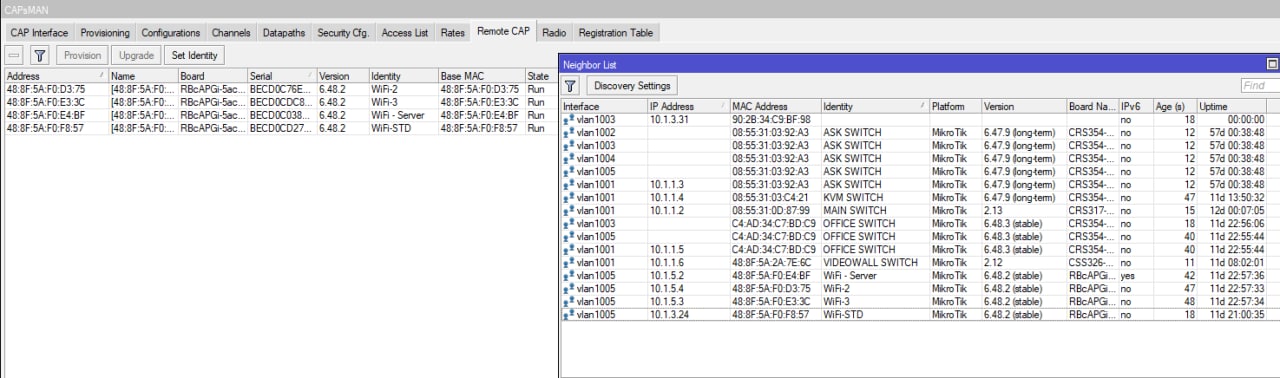The image size is (1280, 378).
Task: Click the filter funnel icon in Neighbor List
Action: [x=571, y=86]
